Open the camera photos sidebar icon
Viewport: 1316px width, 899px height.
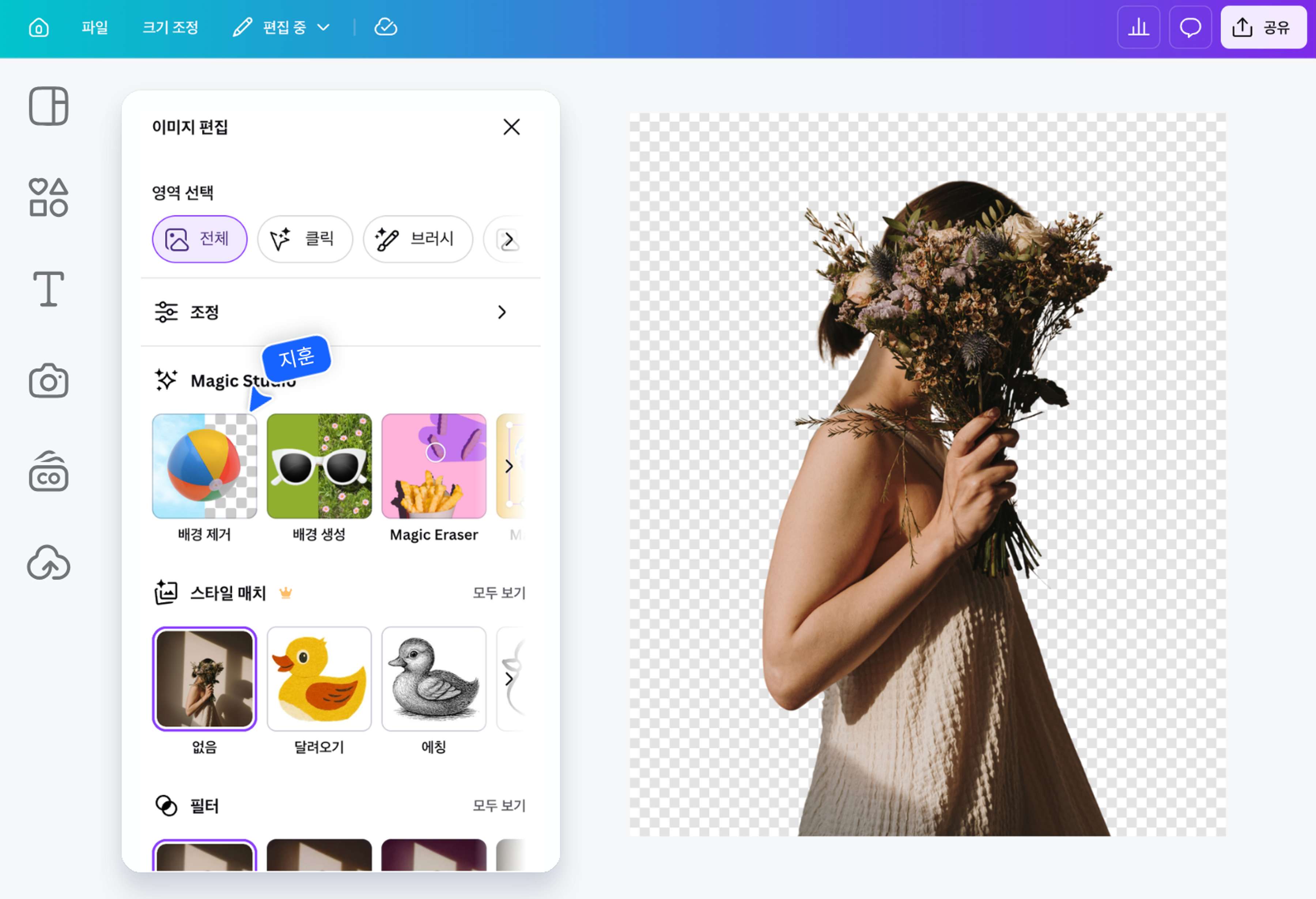tap(49, 381)
